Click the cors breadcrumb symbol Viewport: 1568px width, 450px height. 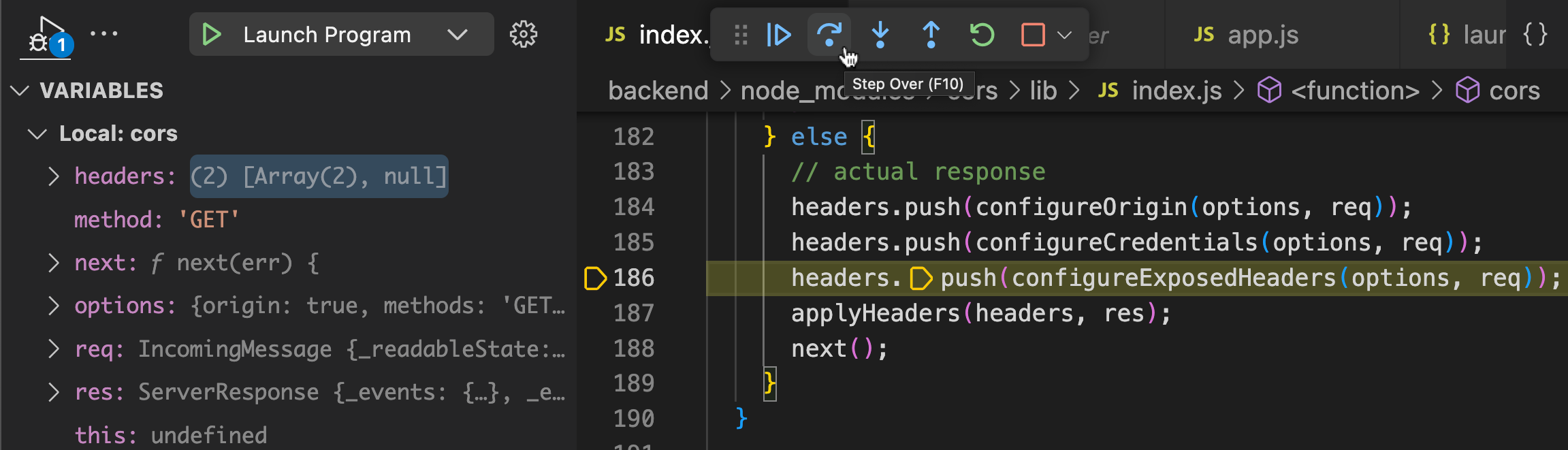coord(1498,91)
